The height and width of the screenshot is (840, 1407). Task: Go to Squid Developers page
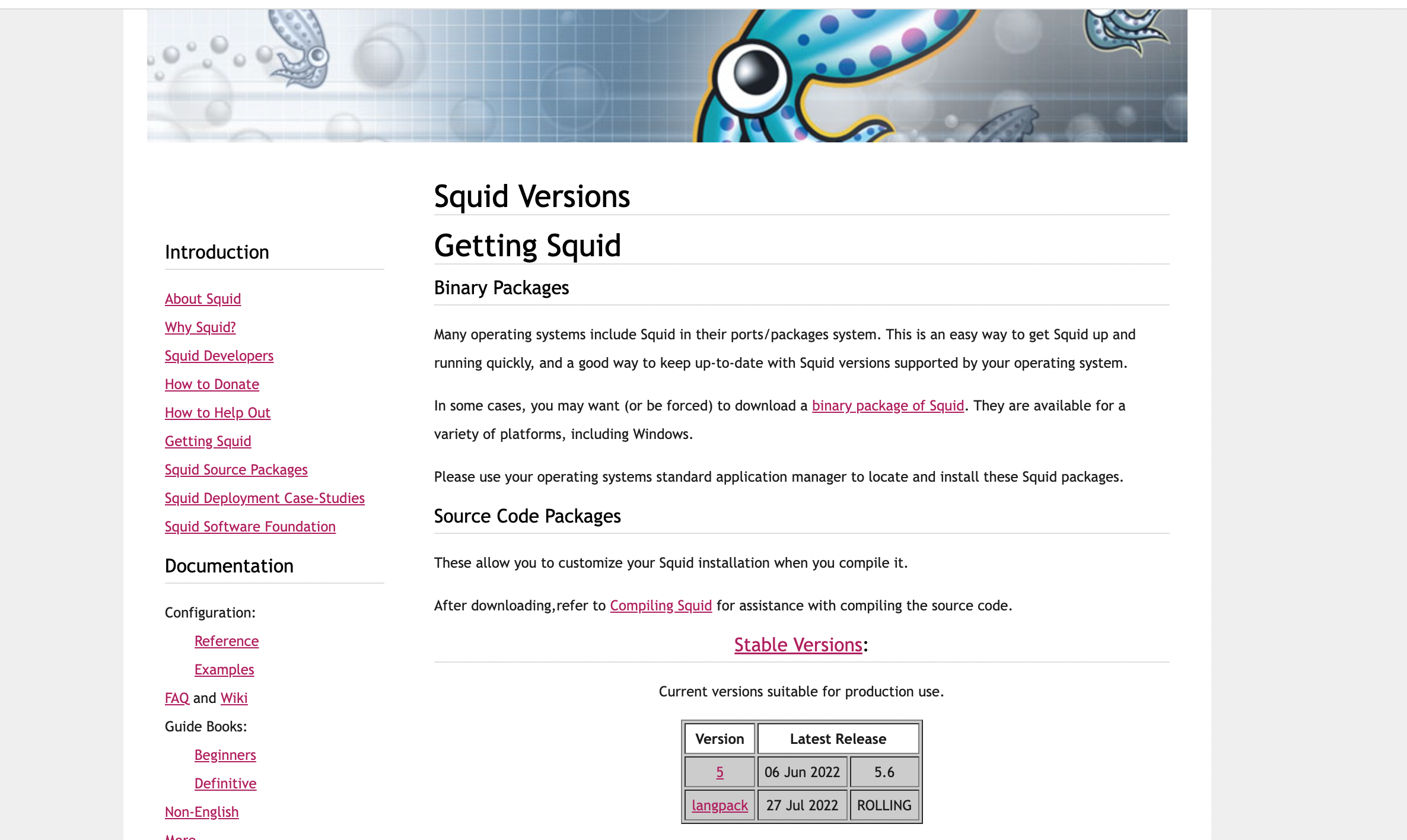tap(219, 356)
